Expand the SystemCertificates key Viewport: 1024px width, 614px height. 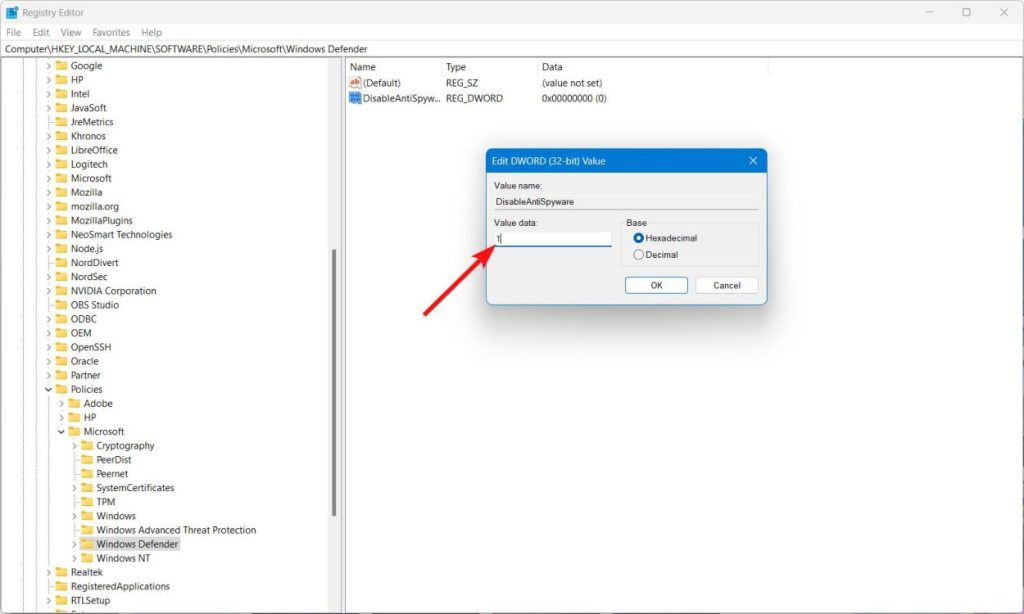tap(74, 488)
